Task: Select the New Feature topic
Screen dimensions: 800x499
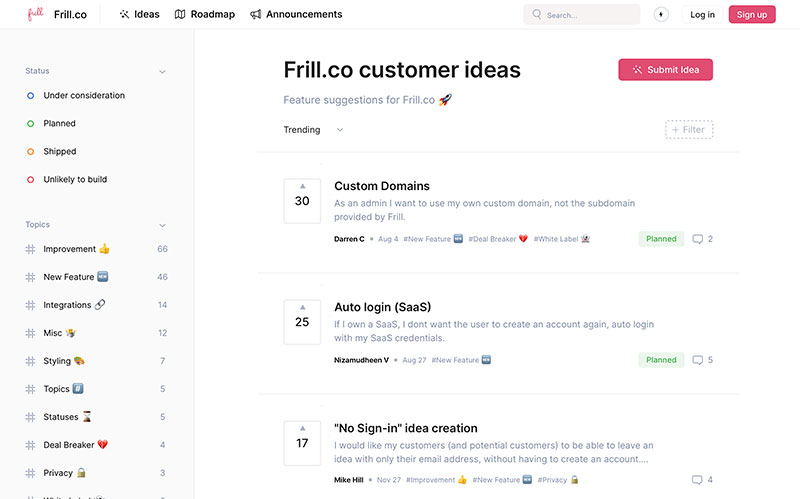Action: 96,277
